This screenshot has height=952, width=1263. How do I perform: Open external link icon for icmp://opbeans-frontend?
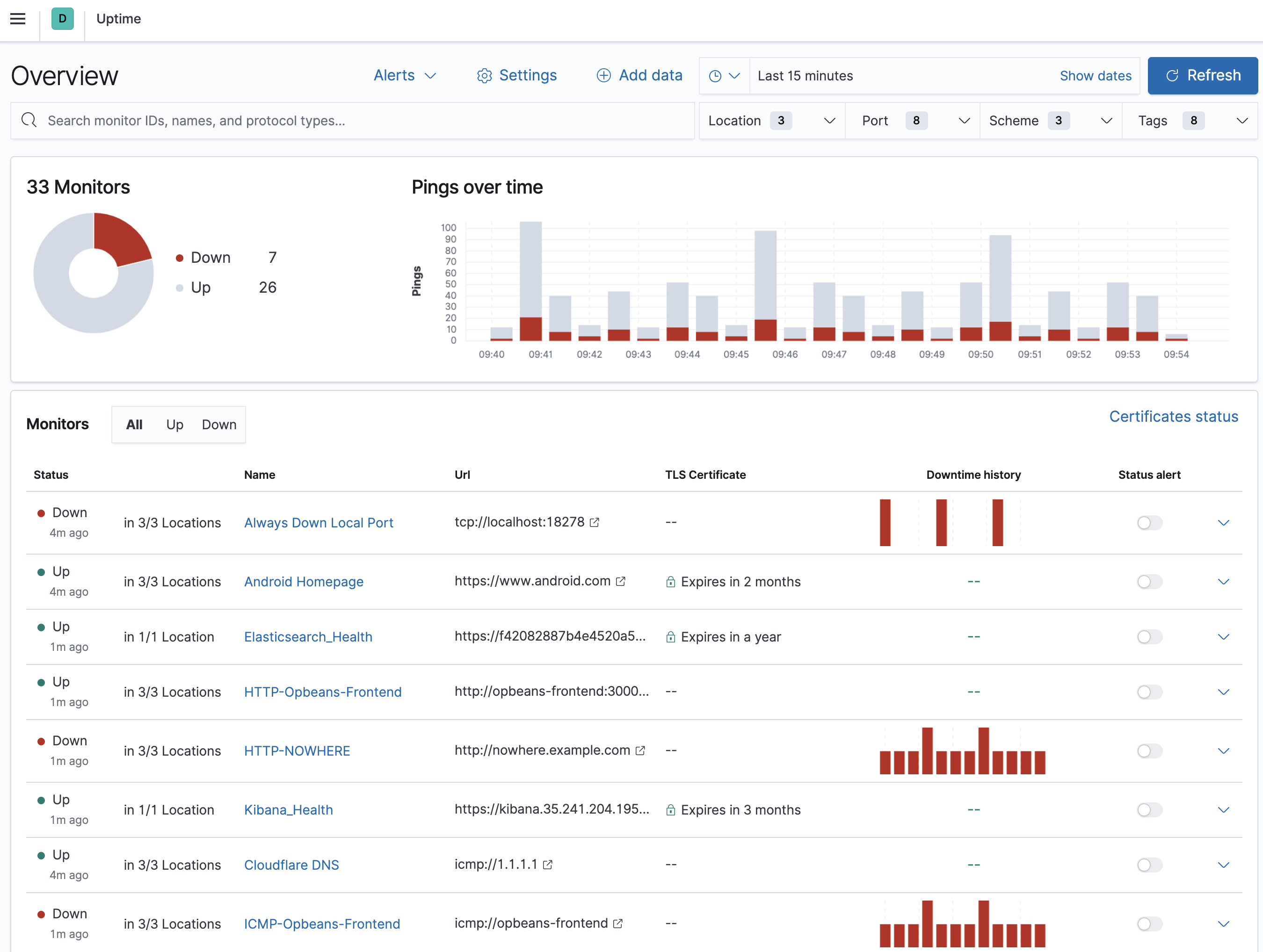(x=618, y=923)
